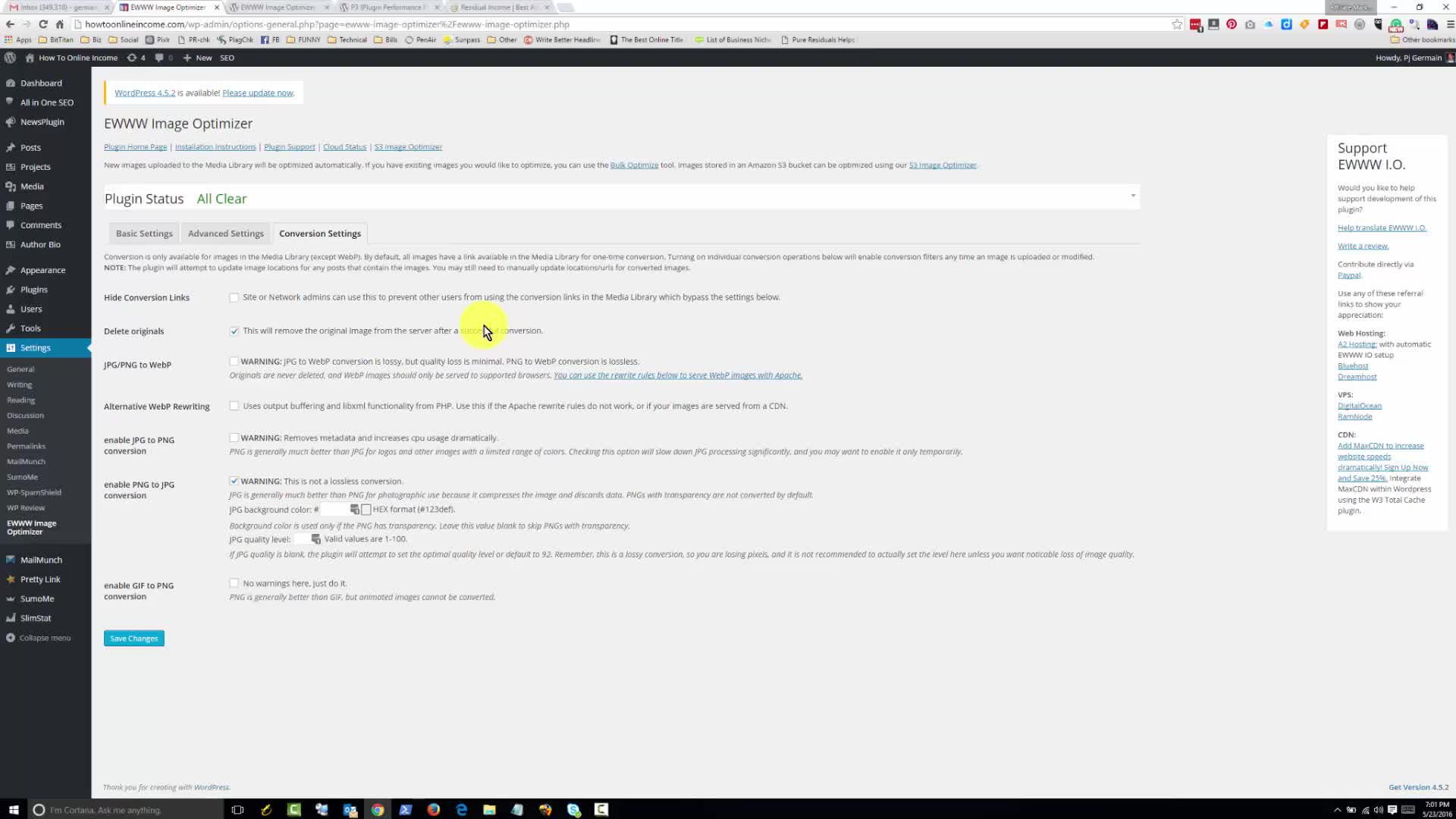Open Technical bookmarks folder
The width and height of the screenshot is (1456, 819).
pyautogui.click(x=347, y=39)
